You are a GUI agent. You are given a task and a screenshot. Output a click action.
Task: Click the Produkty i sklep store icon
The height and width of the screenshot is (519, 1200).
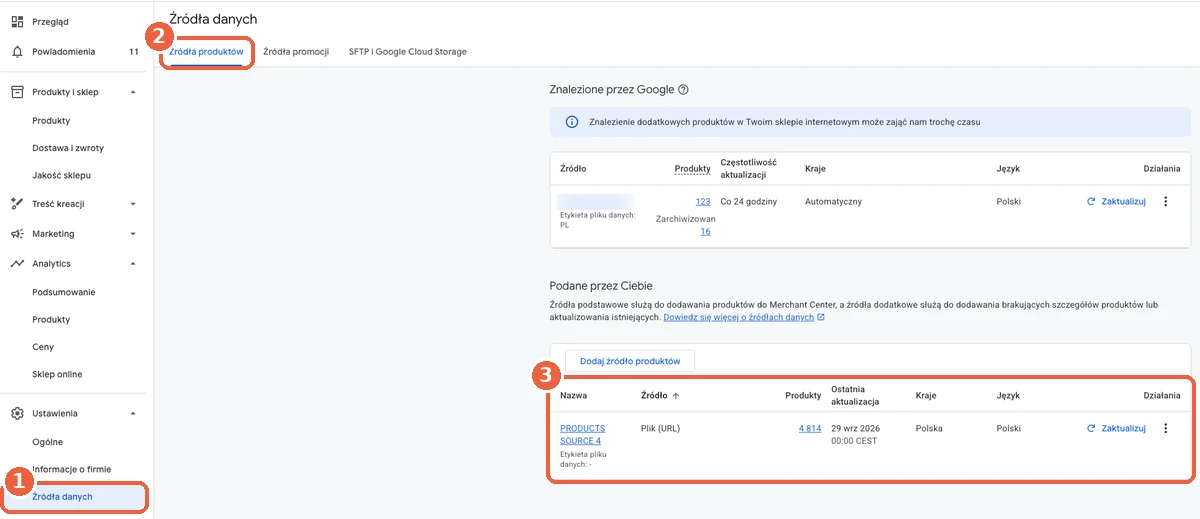(x=17, y=92)
